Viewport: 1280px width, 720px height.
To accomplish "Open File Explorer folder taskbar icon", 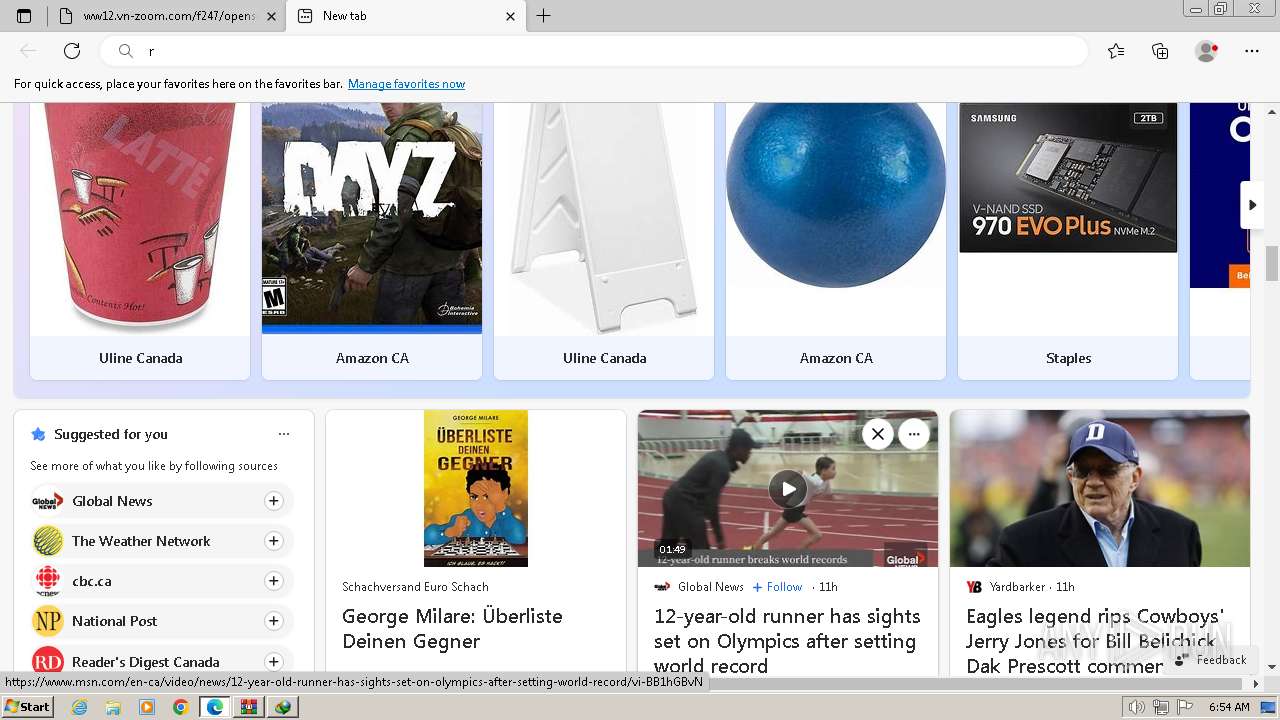I will click(113, 707).
